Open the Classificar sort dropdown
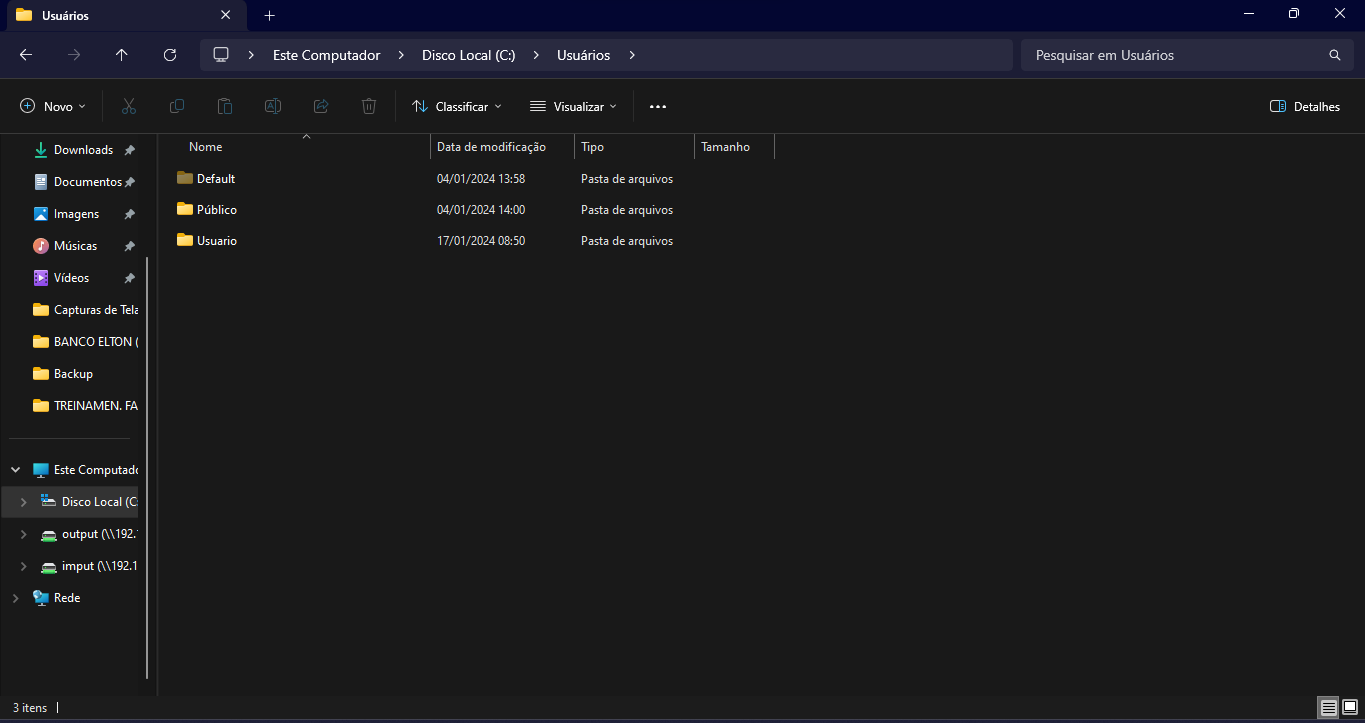 (457, 106)
